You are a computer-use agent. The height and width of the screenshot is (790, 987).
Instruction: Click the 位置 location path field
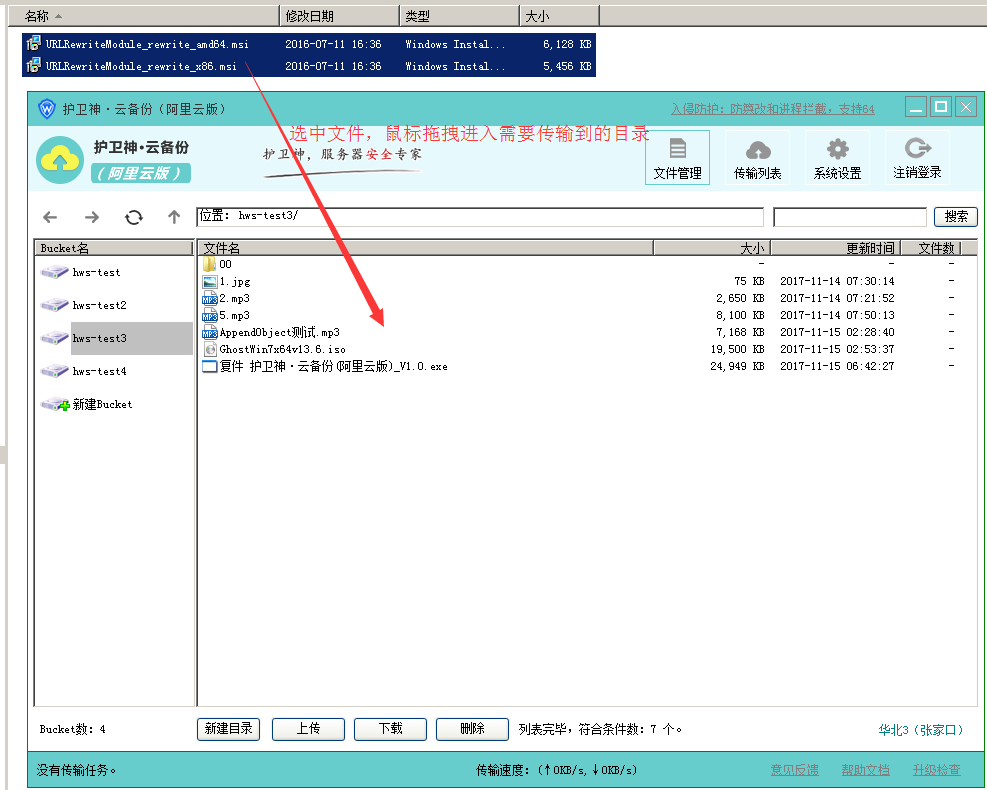click(x=480, y=217)
